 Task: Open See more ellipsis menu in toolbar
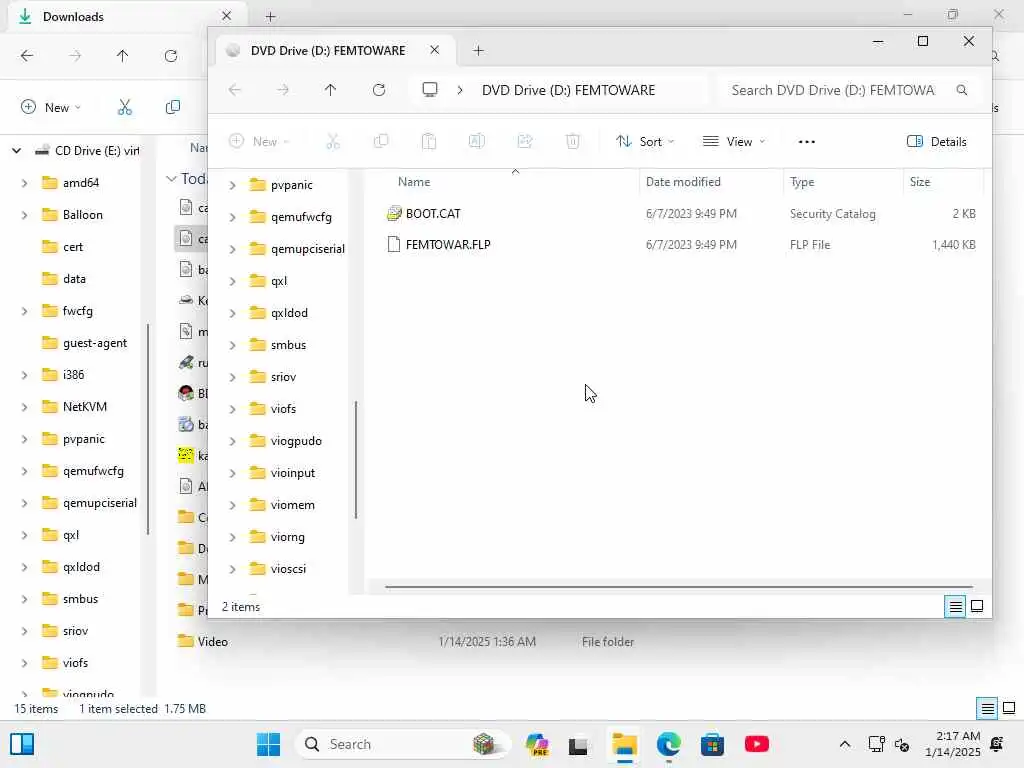coord(807,142)
